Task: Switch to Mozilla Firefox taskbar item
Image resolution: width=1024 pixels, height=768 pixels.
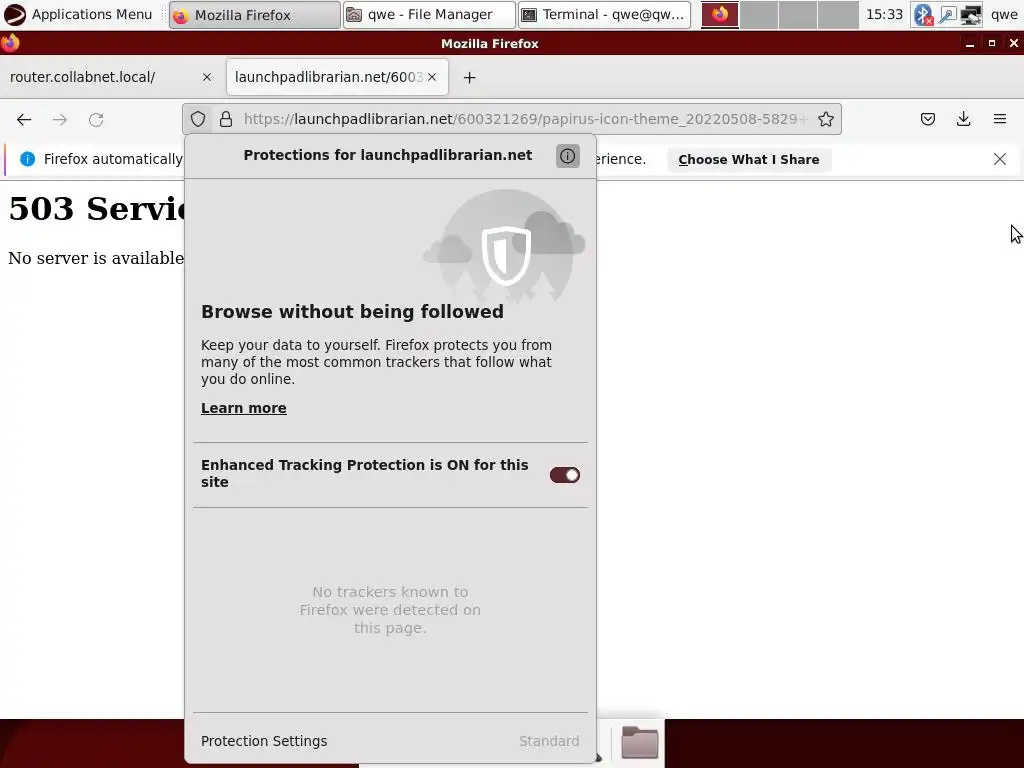Action: pyautogui.click(x=255, y=15)
